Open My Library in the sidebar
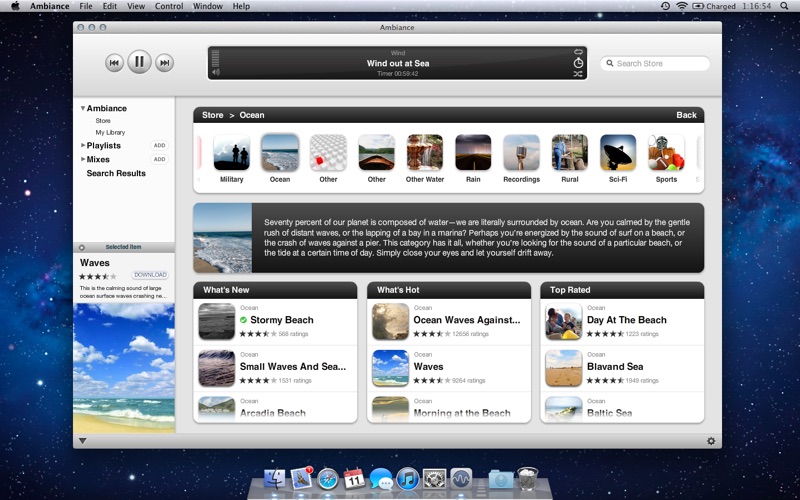 pyautogui.click(x=110, y=133)
